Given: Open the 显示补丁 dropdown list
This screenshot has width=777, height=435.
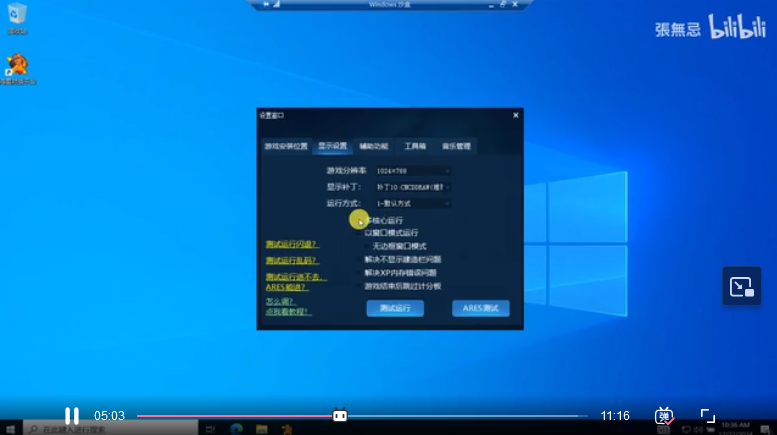Looking at the screenshot, I should tap(411, 187).
